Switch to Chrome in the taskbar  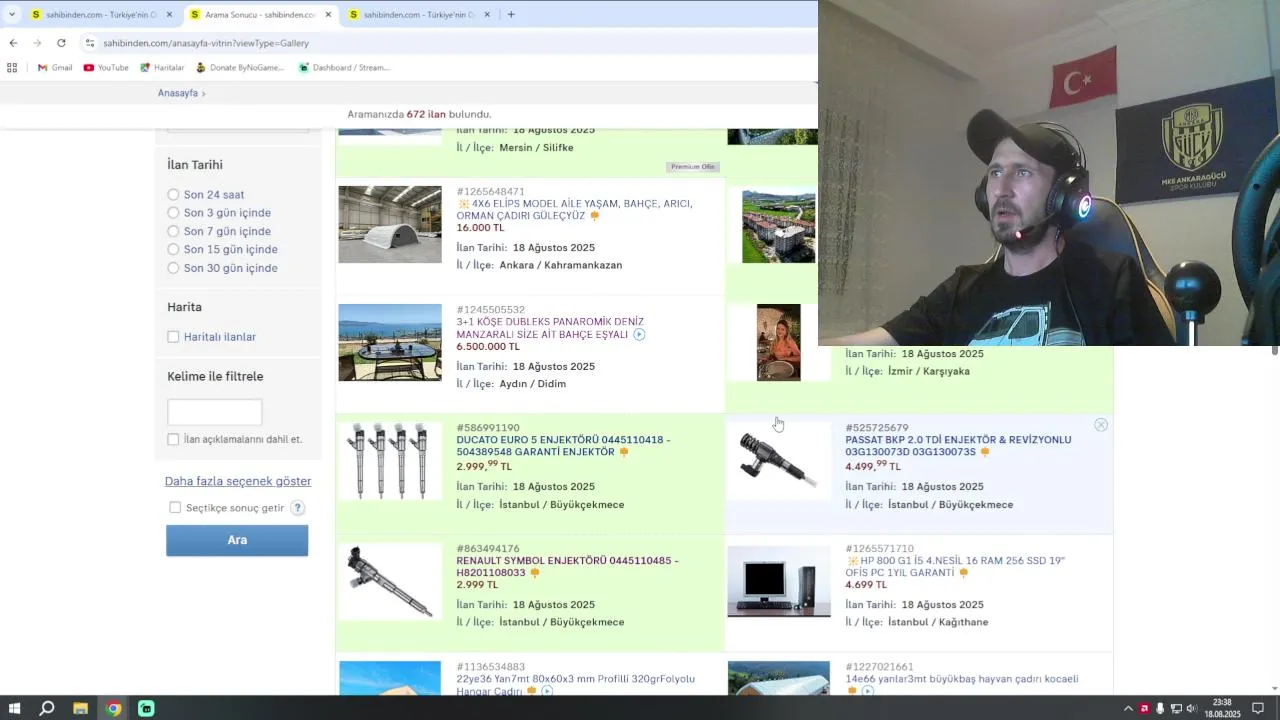[x=113, y=708]
